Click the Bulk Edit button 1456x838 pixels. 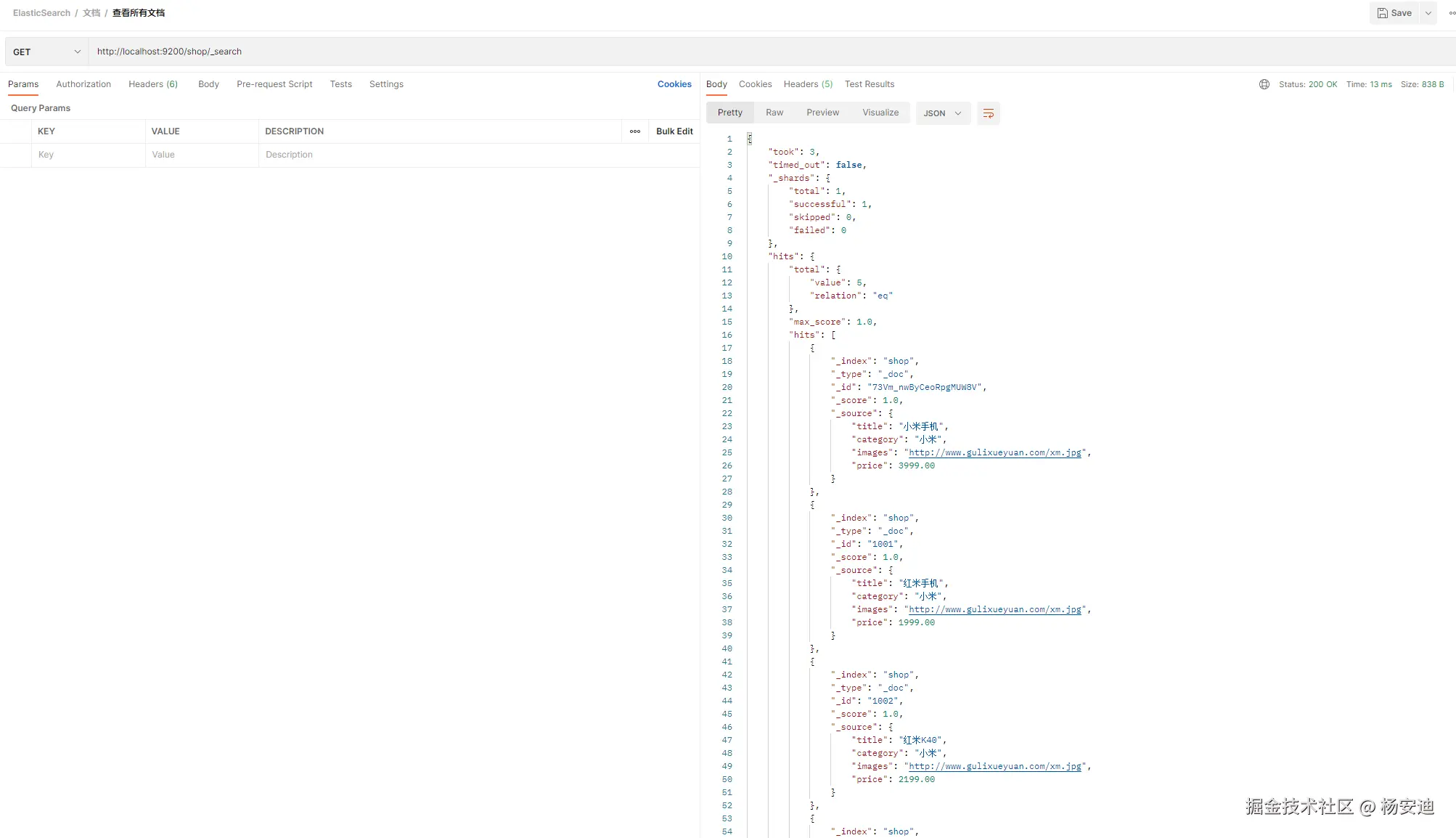(x=674, y=131)
